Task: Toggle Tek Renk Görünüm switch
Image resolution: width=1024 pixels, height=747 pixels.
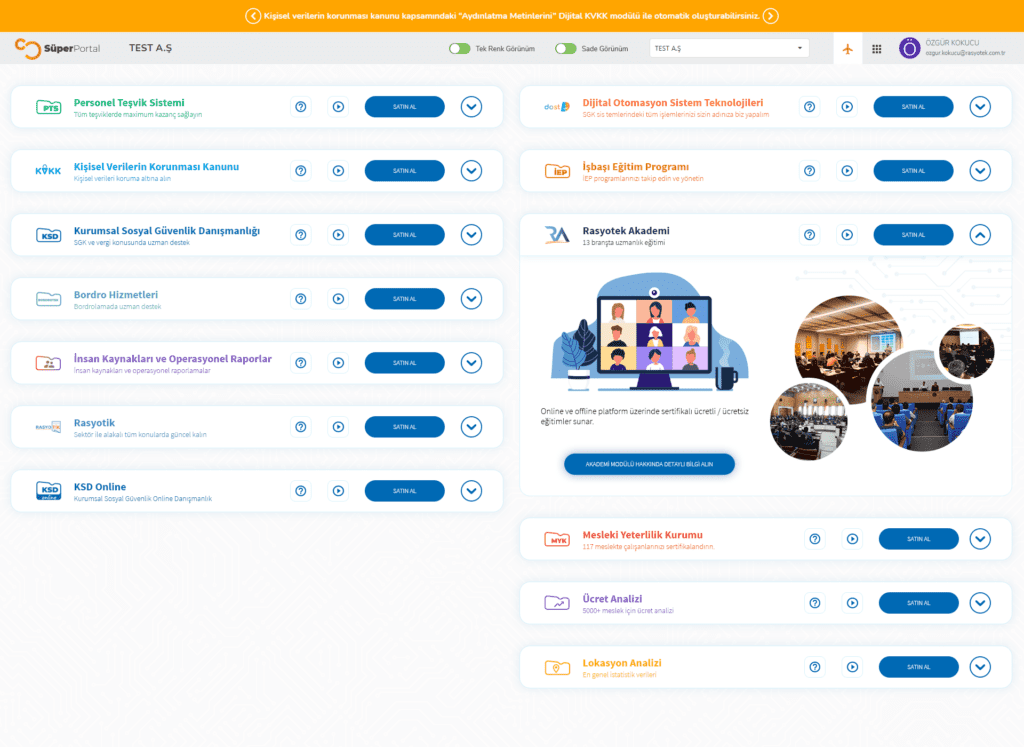Action: (x=459, y=48)
